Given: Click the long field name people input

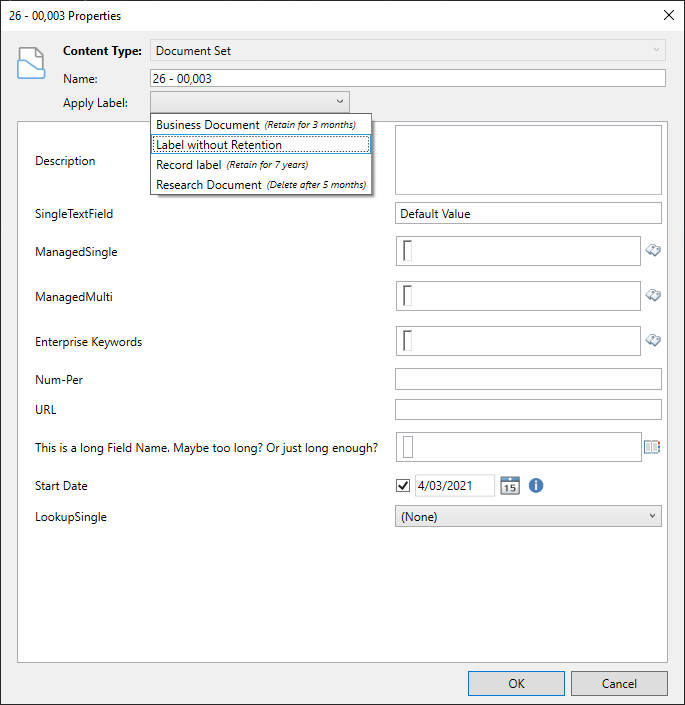Looking at the screenshot, I should click(518, 447).
